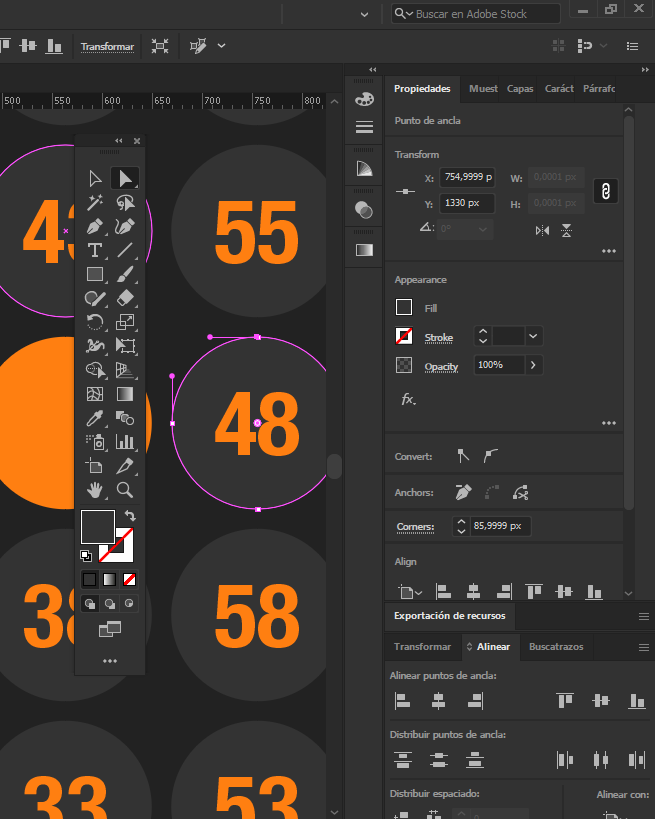This screenshot has height=819, width=655.
Task: Select the Magic Wand tool
Action: click(x=95, y=202)
